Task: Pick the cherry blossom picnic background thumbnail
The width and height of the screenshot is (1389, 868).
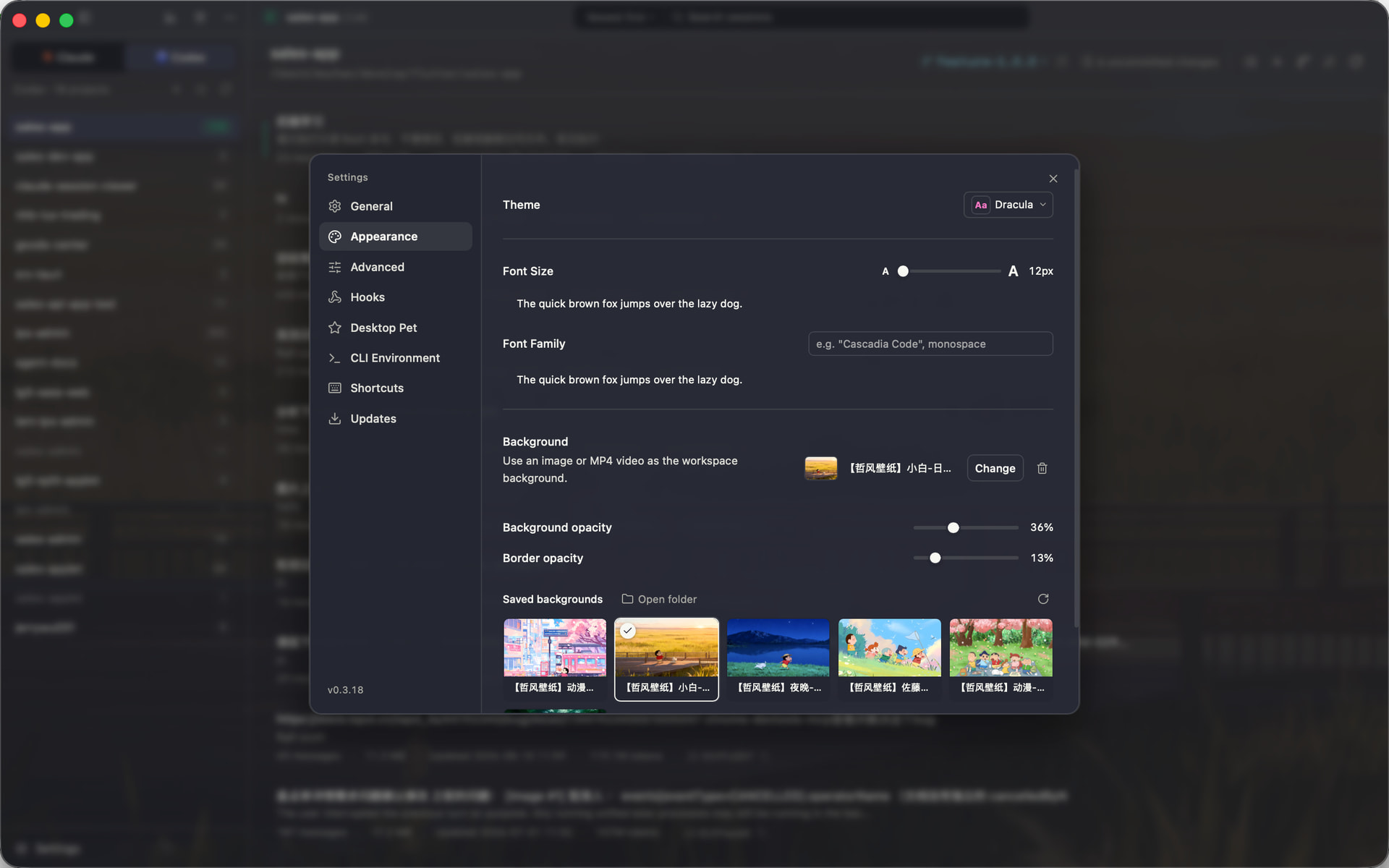Action: coord(1001,658)
